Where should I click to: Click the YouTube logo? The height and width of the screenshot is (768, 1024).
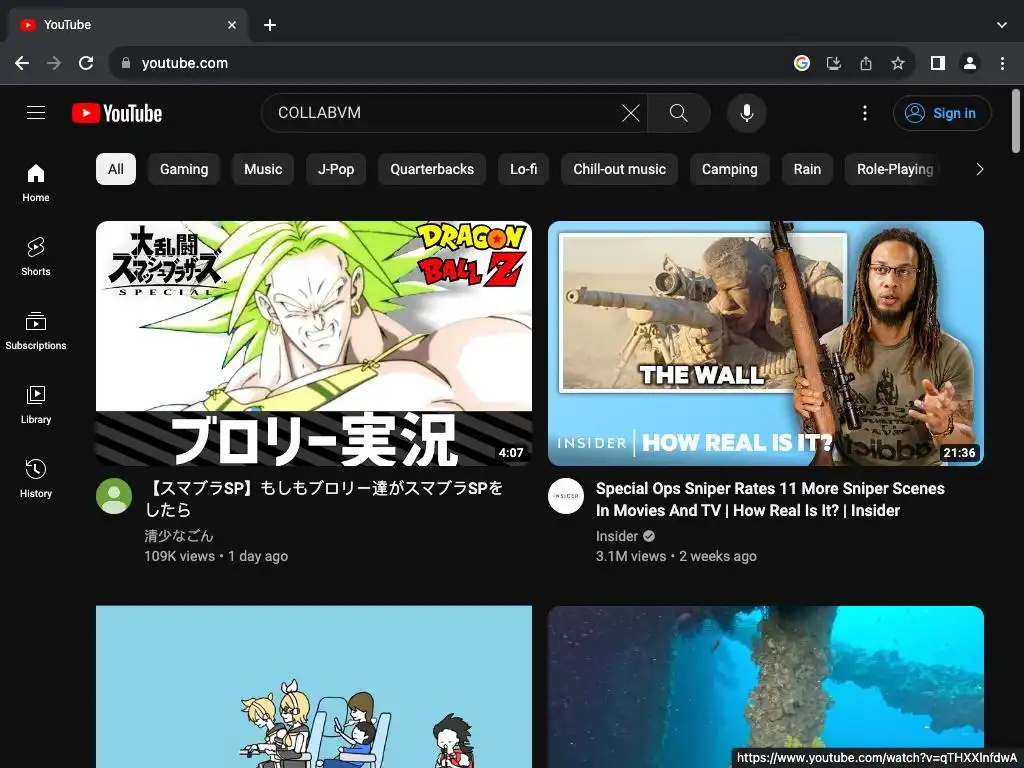(x=117, y=113)
